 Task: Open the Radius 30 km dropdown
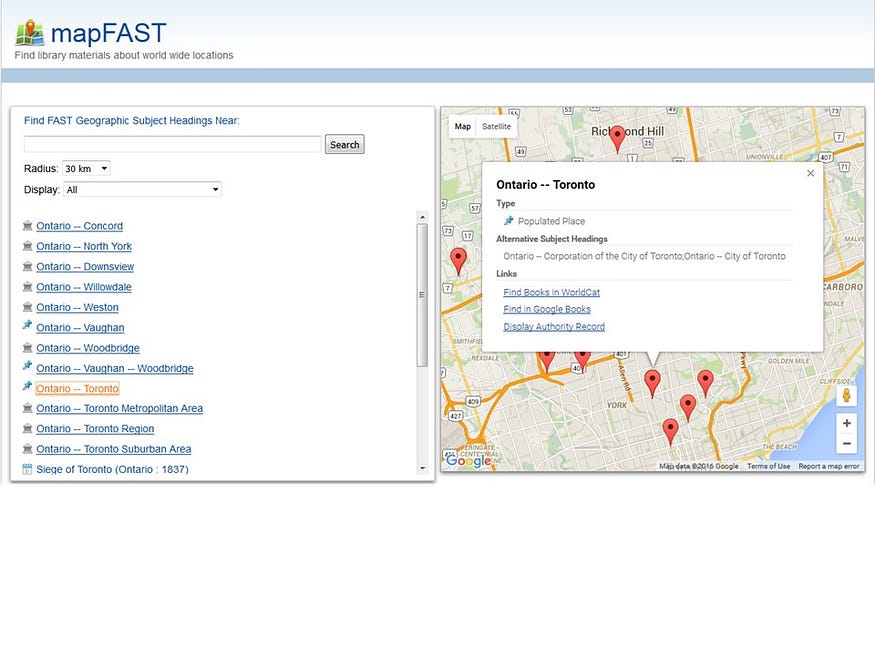click(86, 168)
